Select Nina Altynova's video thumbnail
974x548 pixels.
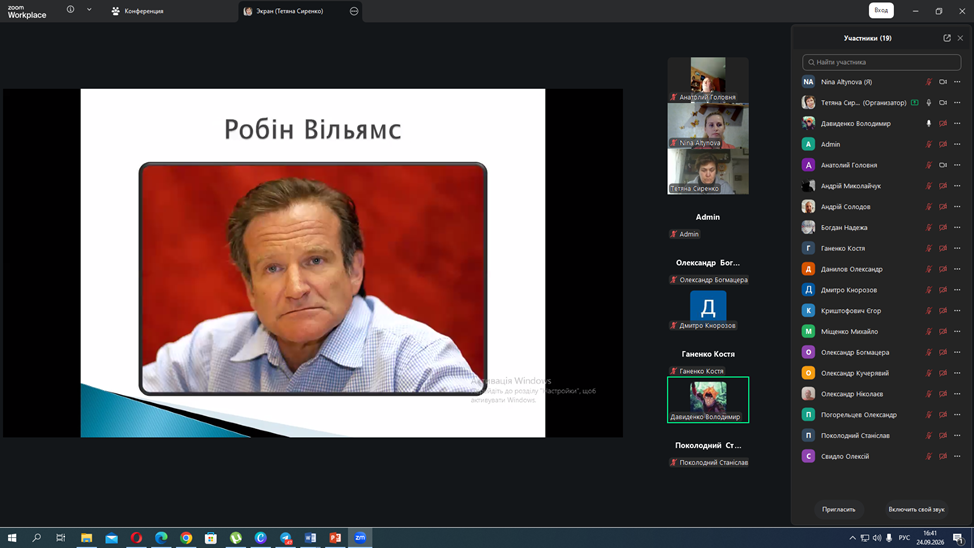pyautogui.click(x=708, y=126)
